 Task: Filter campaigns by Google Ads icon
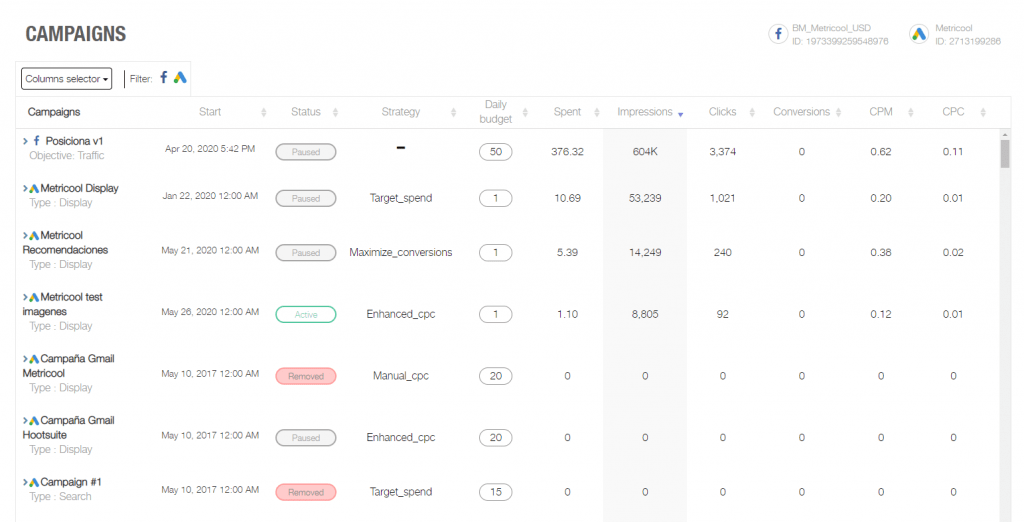[x=180, y=77]
